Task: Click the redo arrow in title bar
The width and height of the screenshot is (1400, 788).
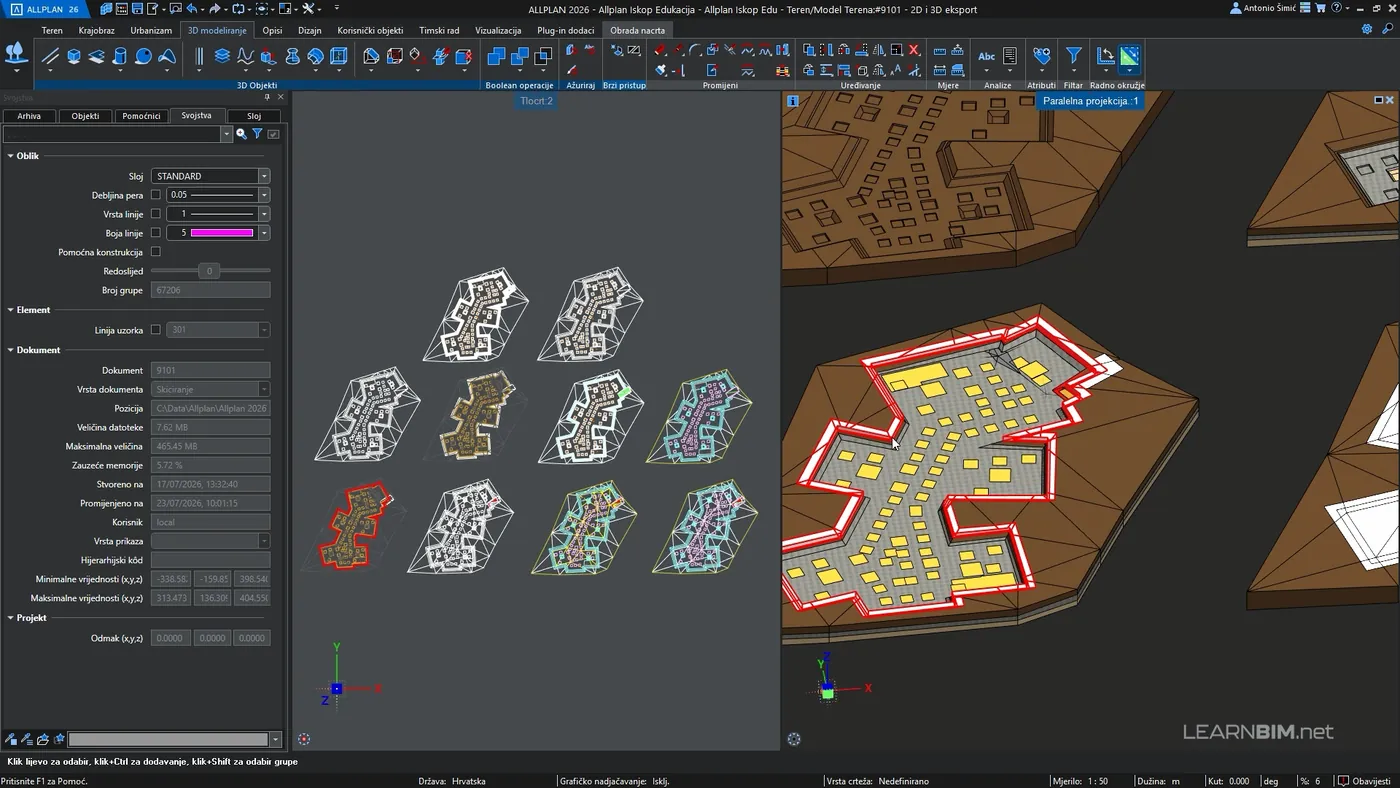Action: (x=215, y=9)
